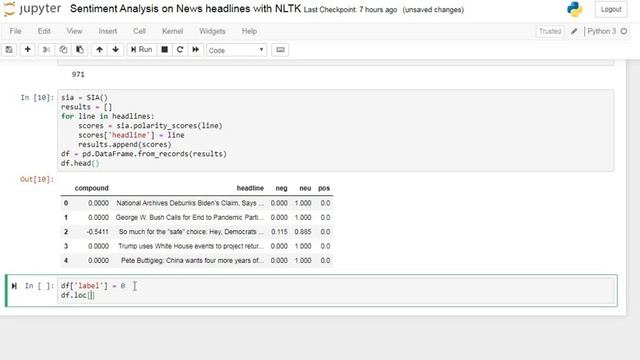Click the edit pencil icon
This screenshot has height=360, width=640.
coord(574,31)
